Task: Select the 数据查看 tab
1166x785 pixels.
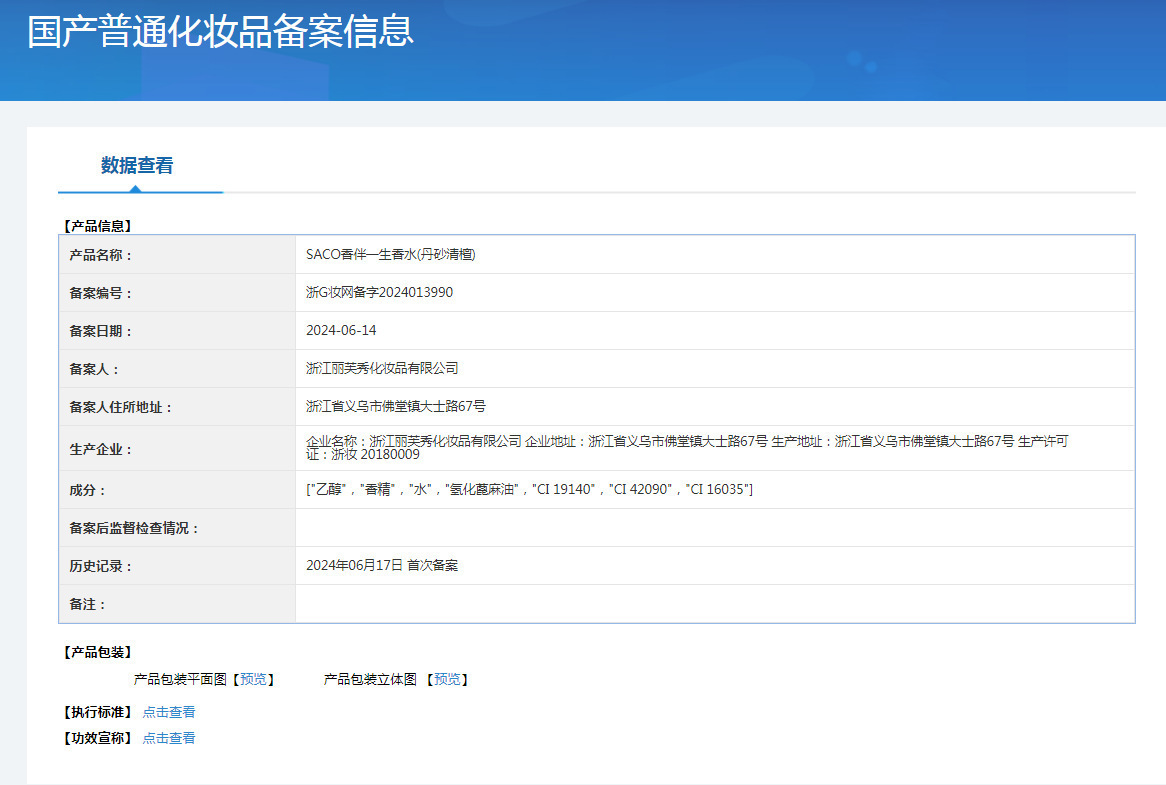Action: click(x=137, y=165)
